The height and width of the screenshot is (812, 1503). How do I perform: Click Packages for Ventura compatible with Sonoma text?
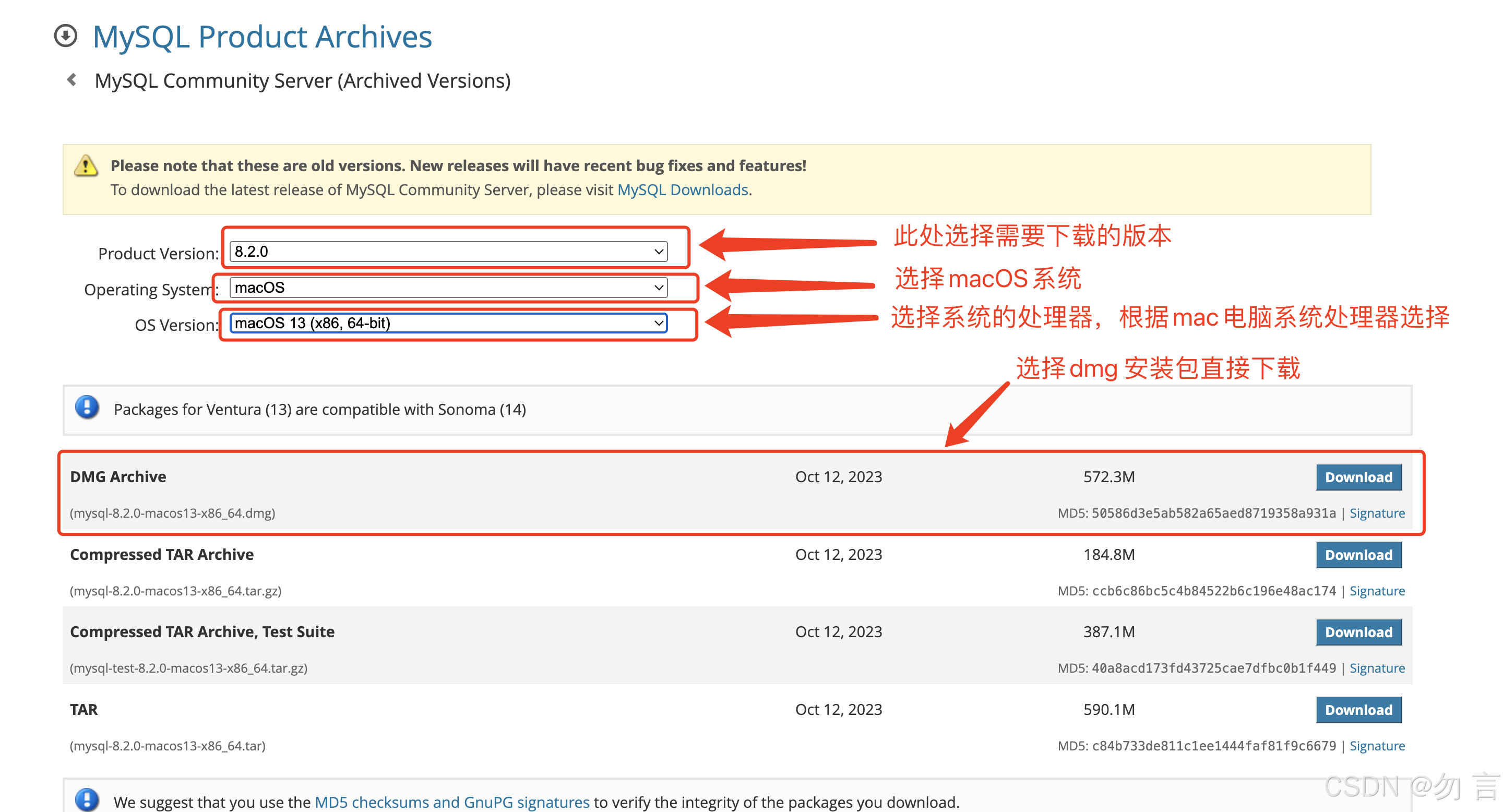point(320,410)
